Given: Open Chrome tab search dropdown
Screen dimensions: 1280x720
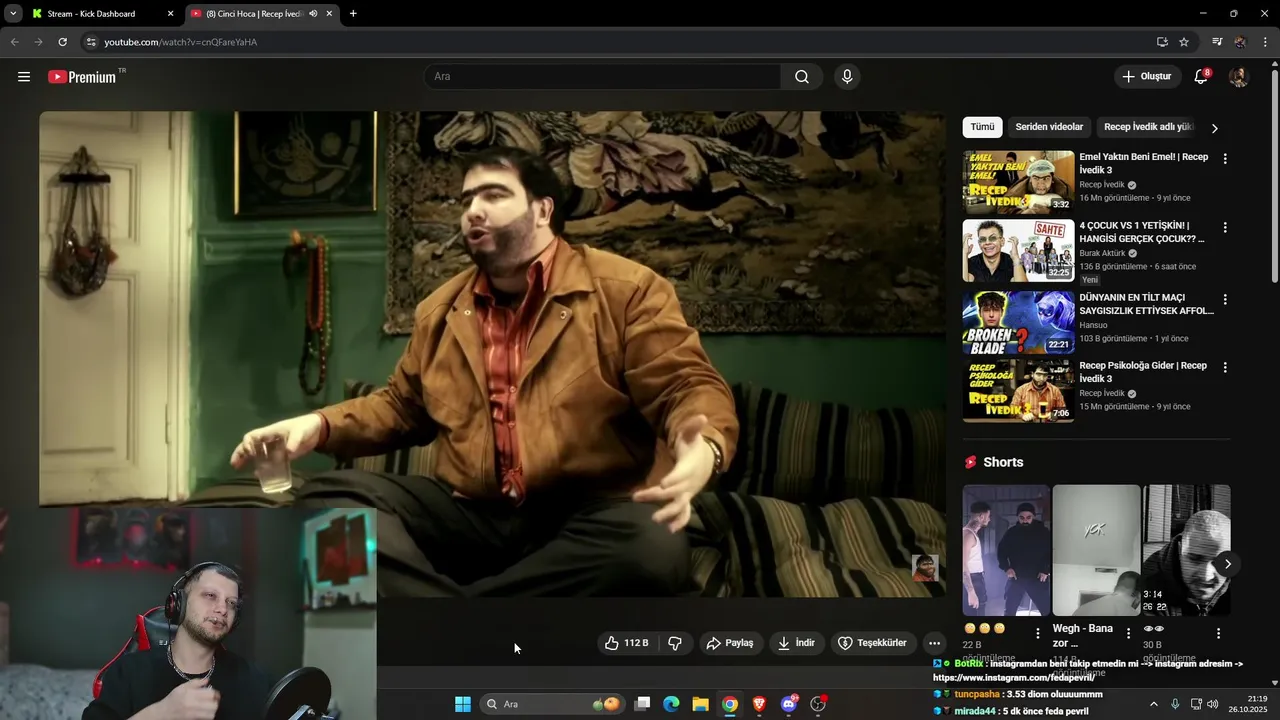Looking at the screenshot, I should click(x=13, y=14).
